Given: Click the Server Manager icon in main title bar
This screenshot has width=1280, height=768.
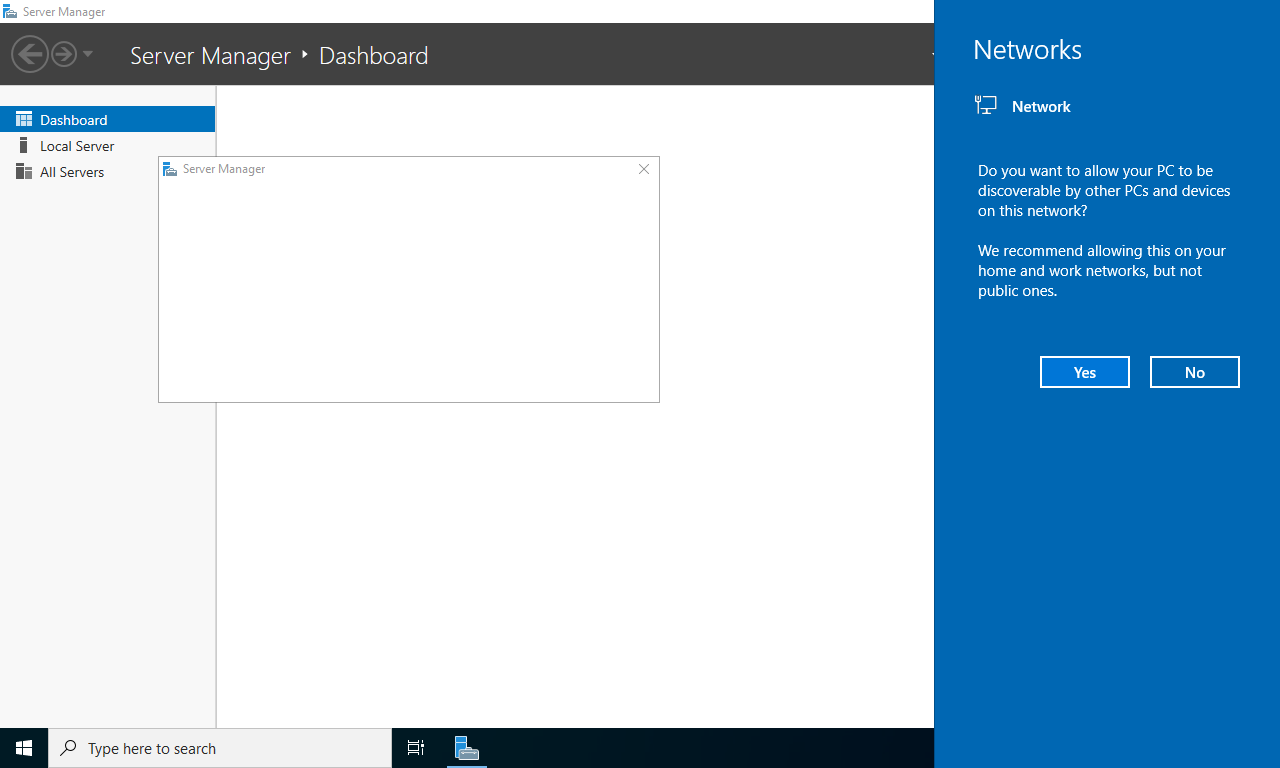Looking at the screenshot, I should [10, 12].
